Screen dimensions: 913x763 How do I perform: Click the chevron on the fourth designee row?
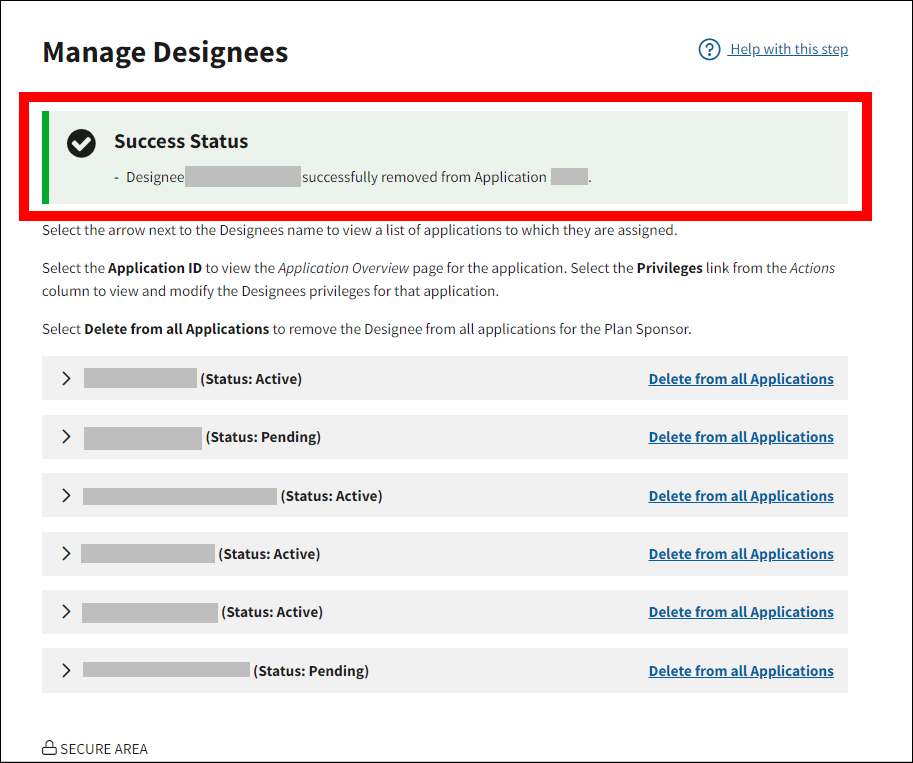pyautogui.click(x=66, y=554)
